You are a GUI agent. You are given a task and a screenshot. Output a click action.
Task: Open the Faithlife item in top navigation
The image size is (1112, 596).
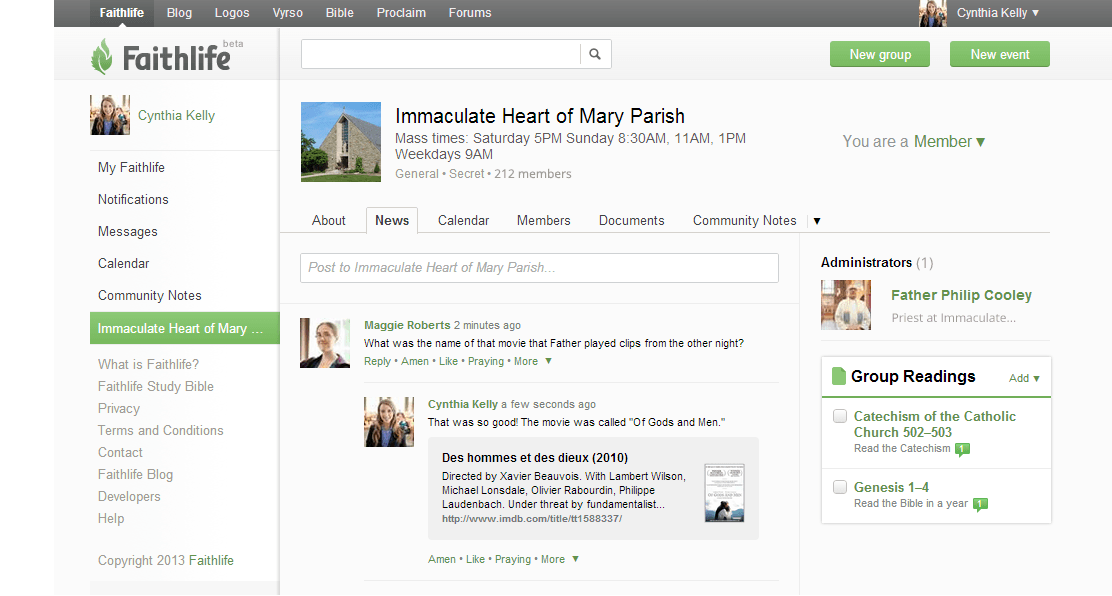121,13
